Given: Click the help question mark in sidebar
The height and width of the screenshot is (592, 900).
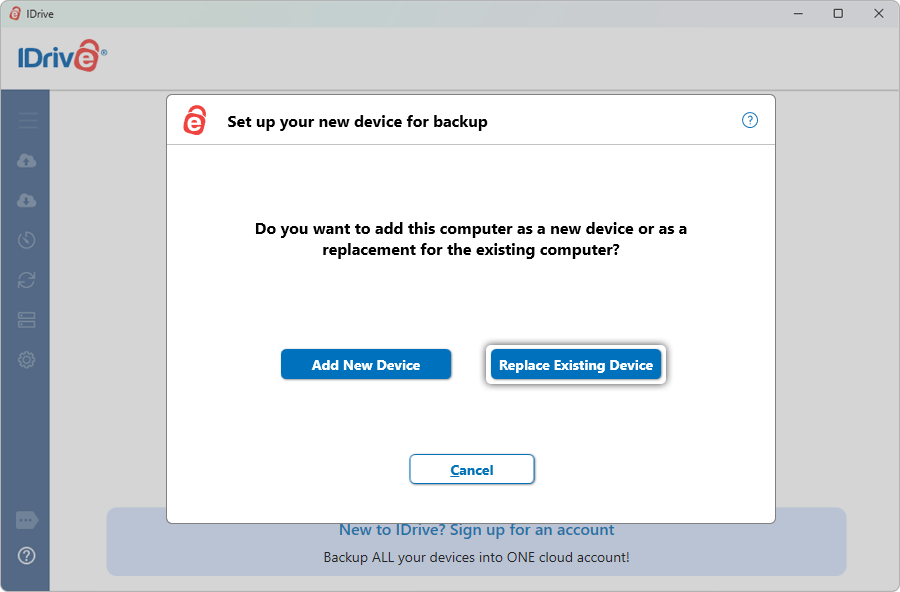Looking at the screenshot, I should (27, 556).
